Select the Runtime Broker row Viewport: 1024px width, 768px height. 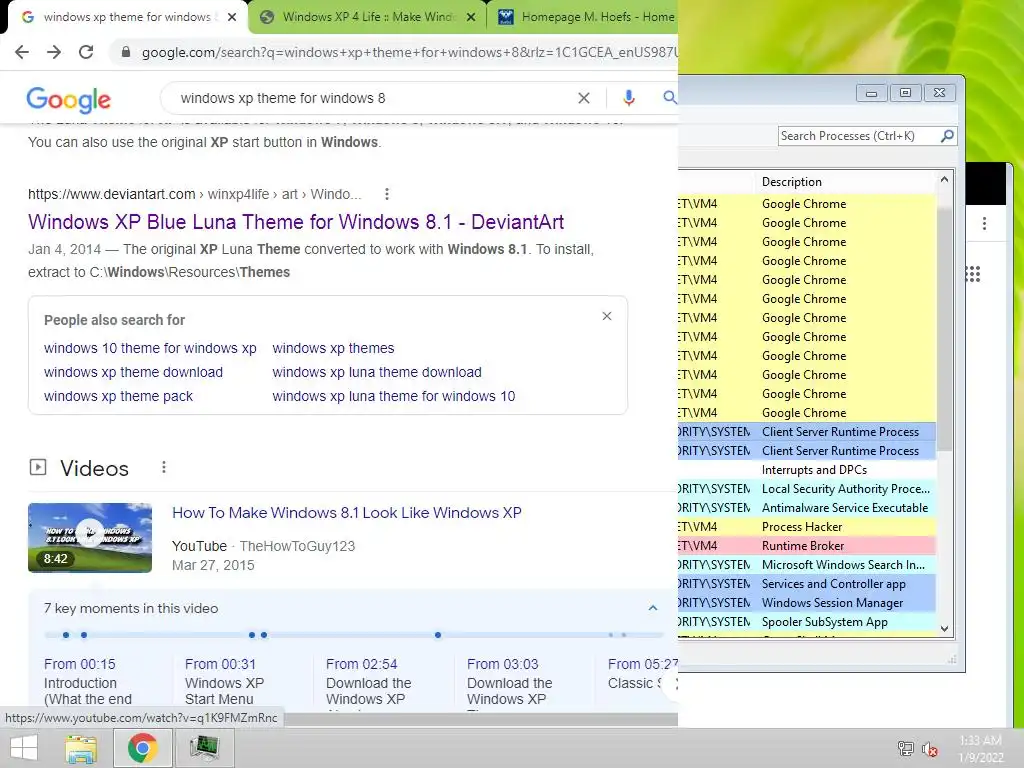(x=807, y=545)
